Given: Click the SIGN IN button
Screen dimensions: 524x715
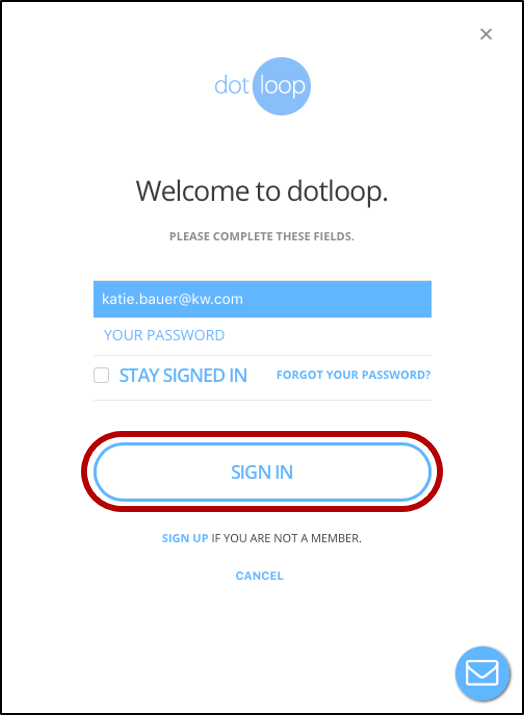Looking at the screenshot, I should [262, 472].
